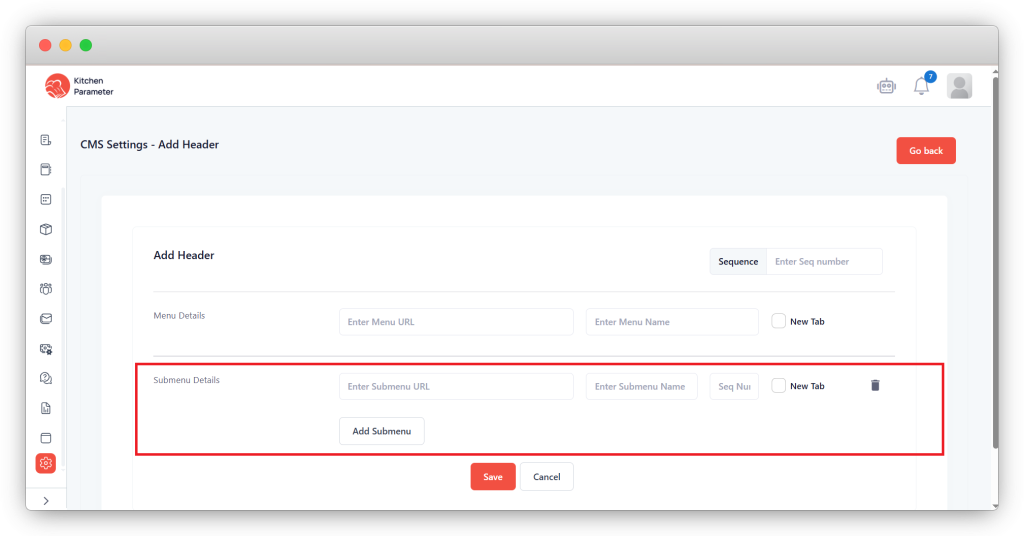This screenshot has height=536, width=1024.
Task: Expand the sidebar with bottom chevron
Action: pyautogui.click(x=45, y=500)
